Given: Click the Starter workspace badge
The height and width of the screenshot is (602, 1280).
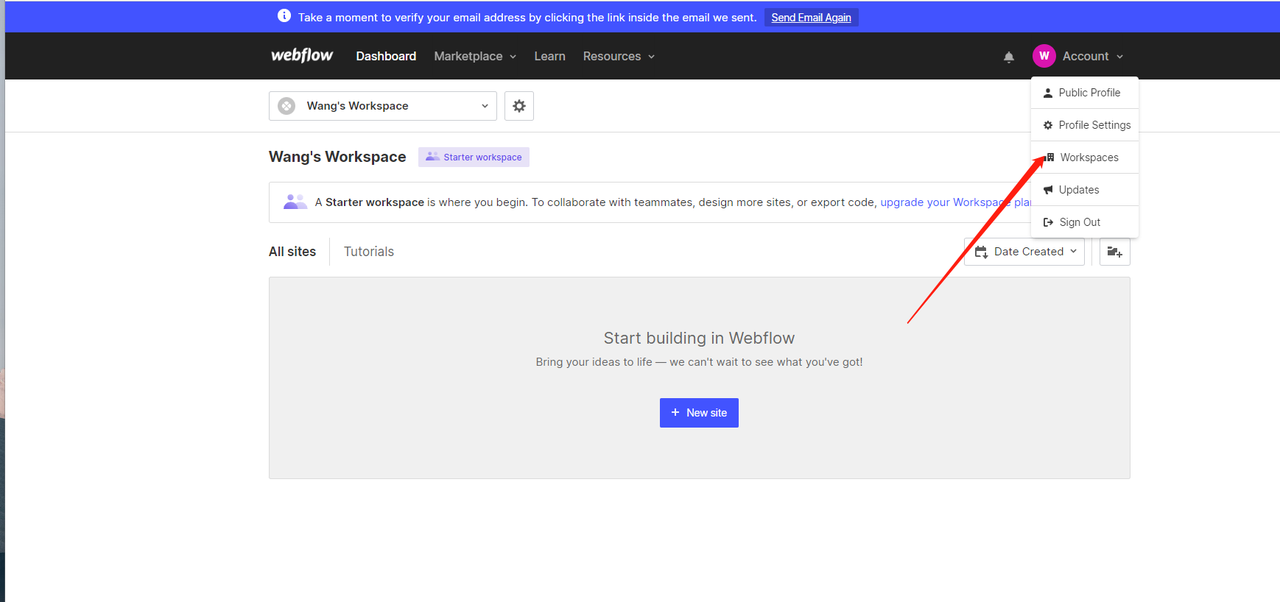Looking at the screenshot, I should click(x=474, y=157).
